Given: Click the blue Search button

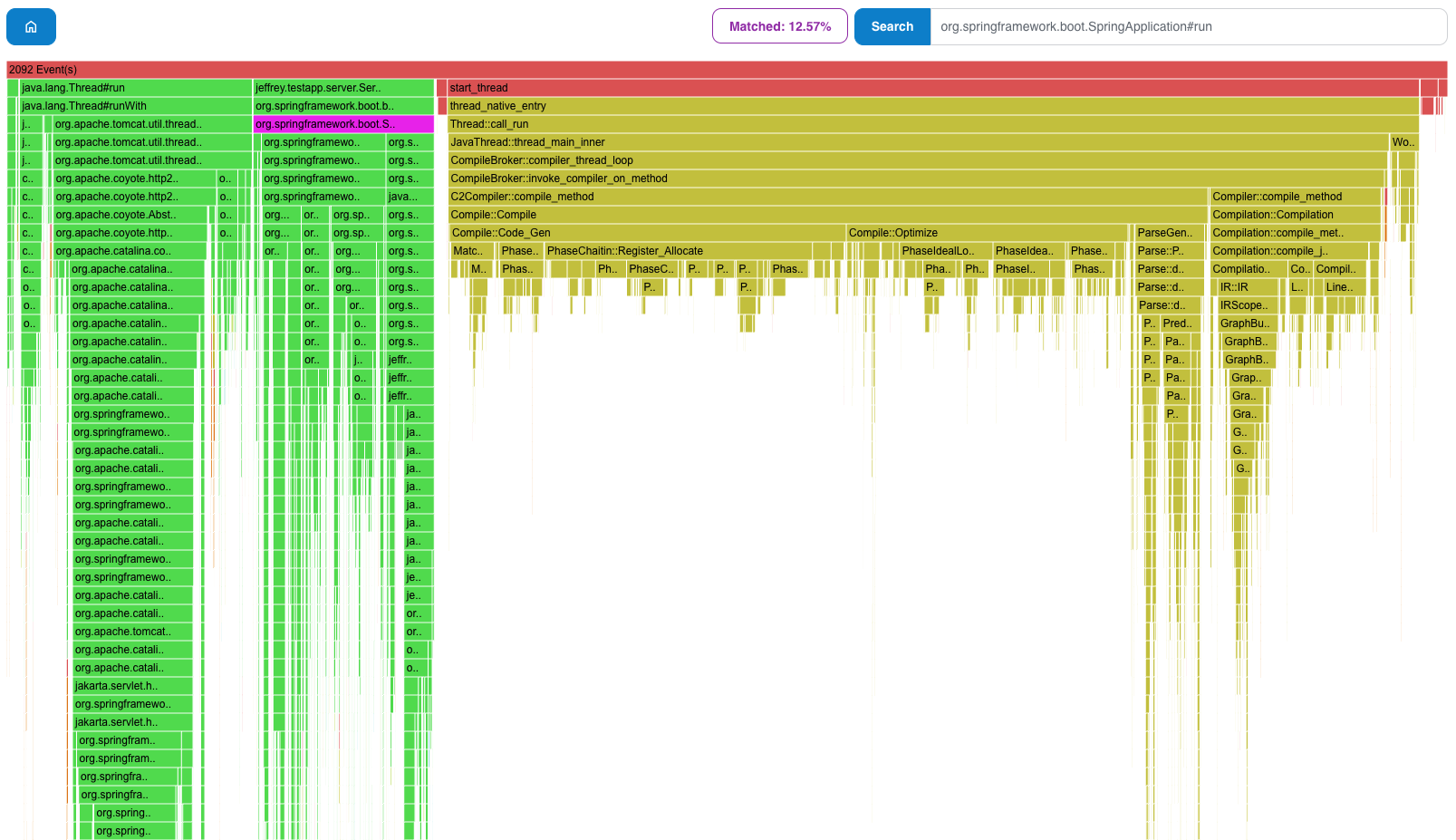Looking at the screenshot, I should pos(892,26).
